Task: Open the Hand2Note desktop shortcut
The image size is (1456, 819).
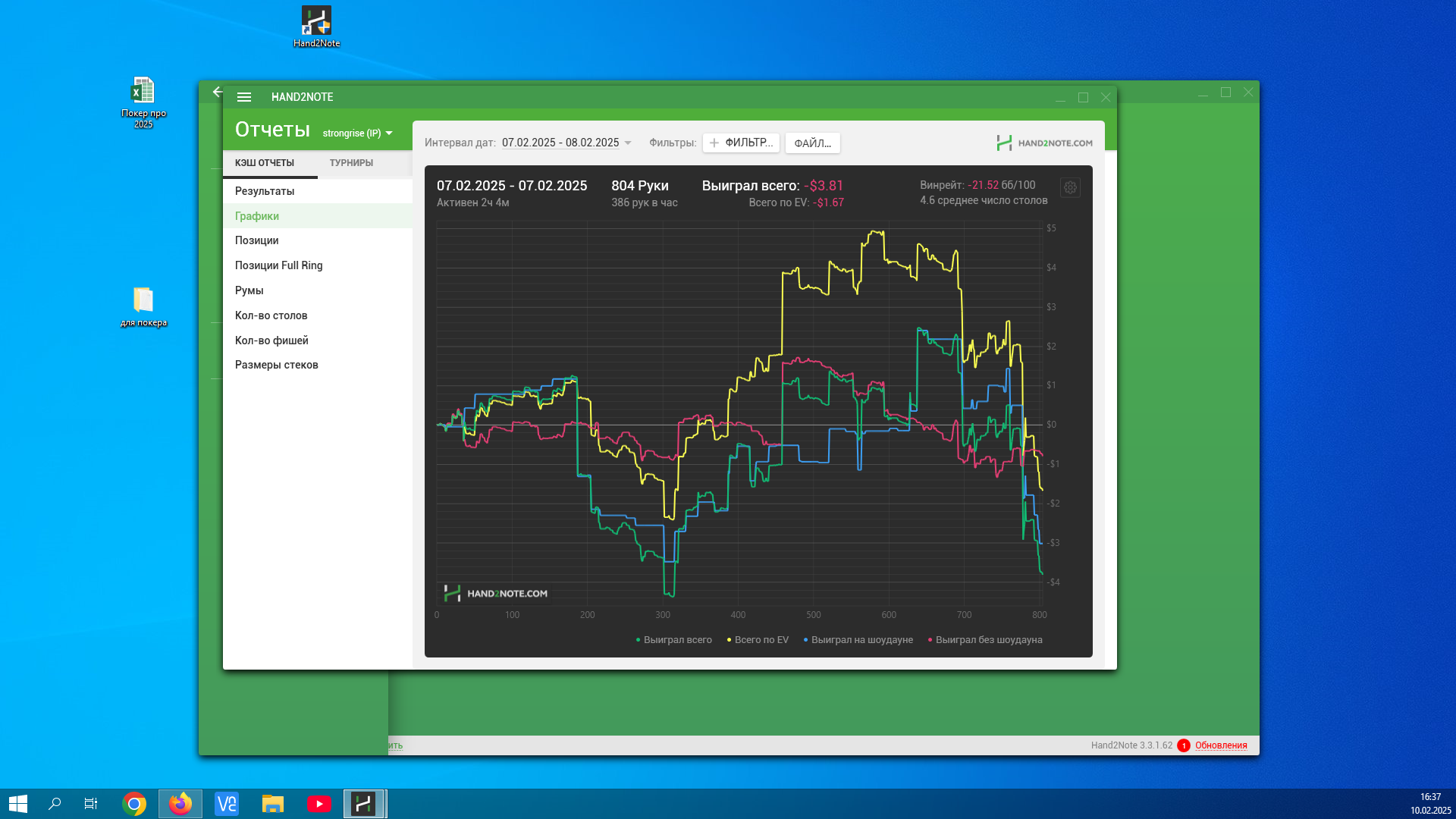Action: [316, 27]
